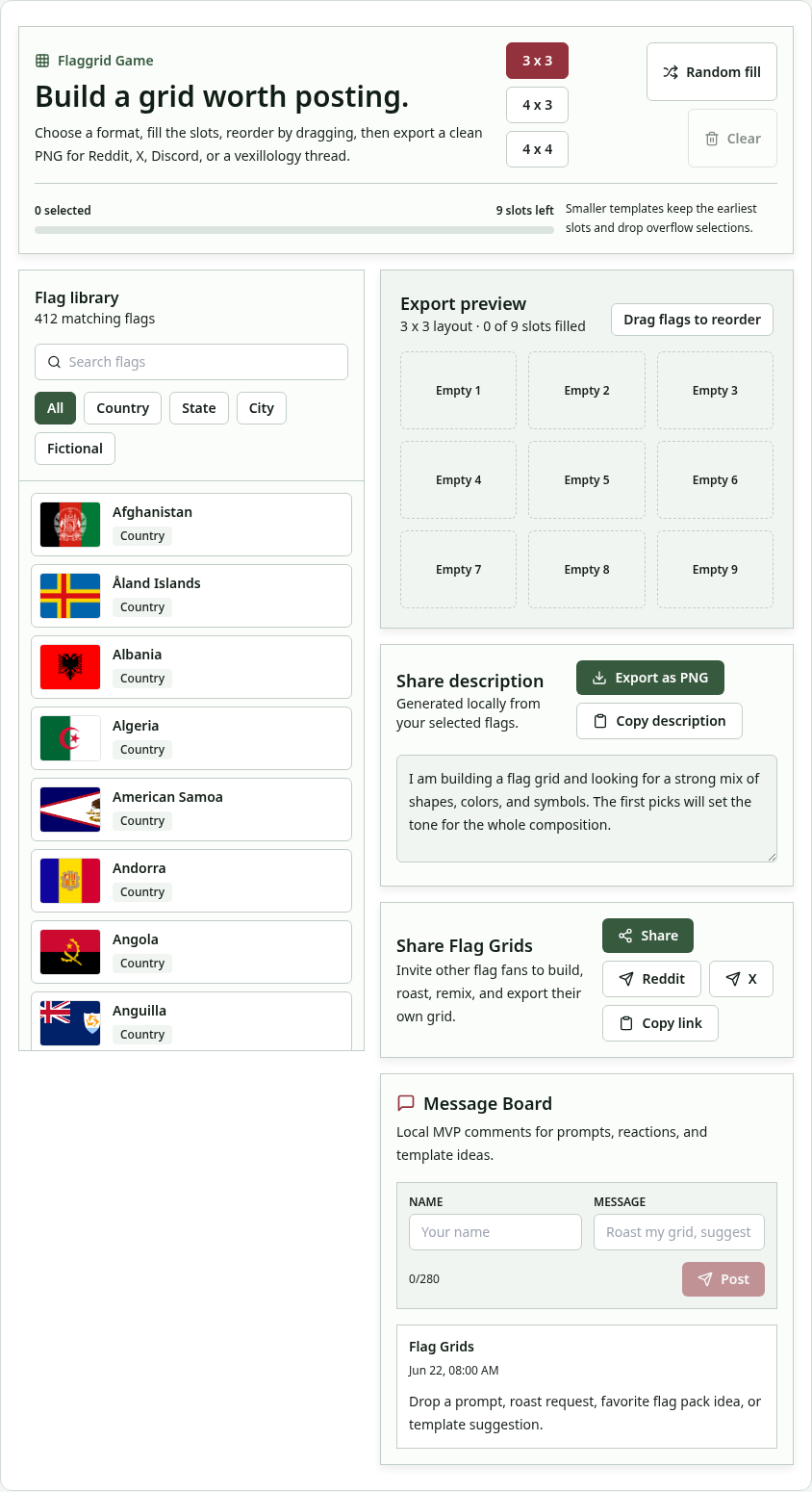
Task: Click the paper plane icon on Reddit
Action: 626,979
